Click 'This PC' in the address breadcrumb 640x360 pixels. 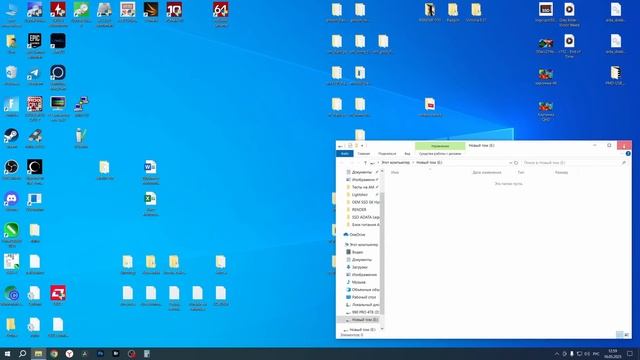tap(396, 162)
